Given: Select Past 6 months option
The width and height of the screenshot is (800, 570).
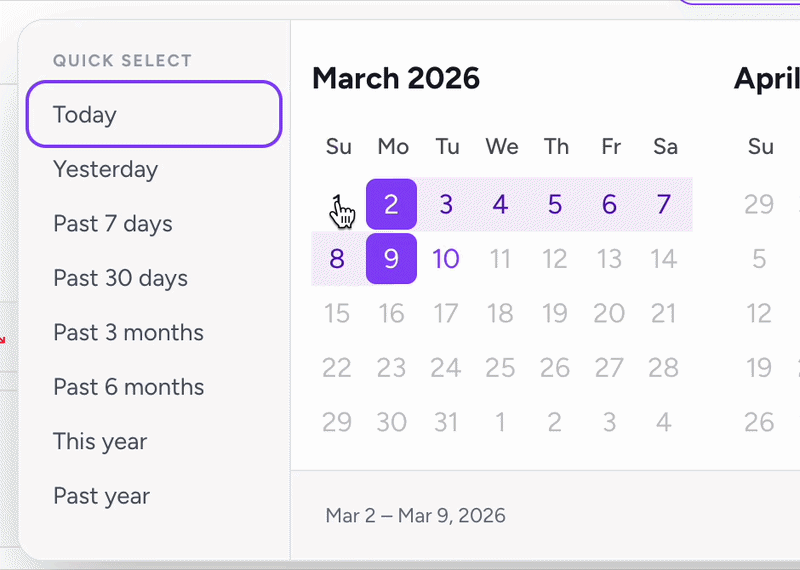Looking at the screenshot, I should click(154, 387).
